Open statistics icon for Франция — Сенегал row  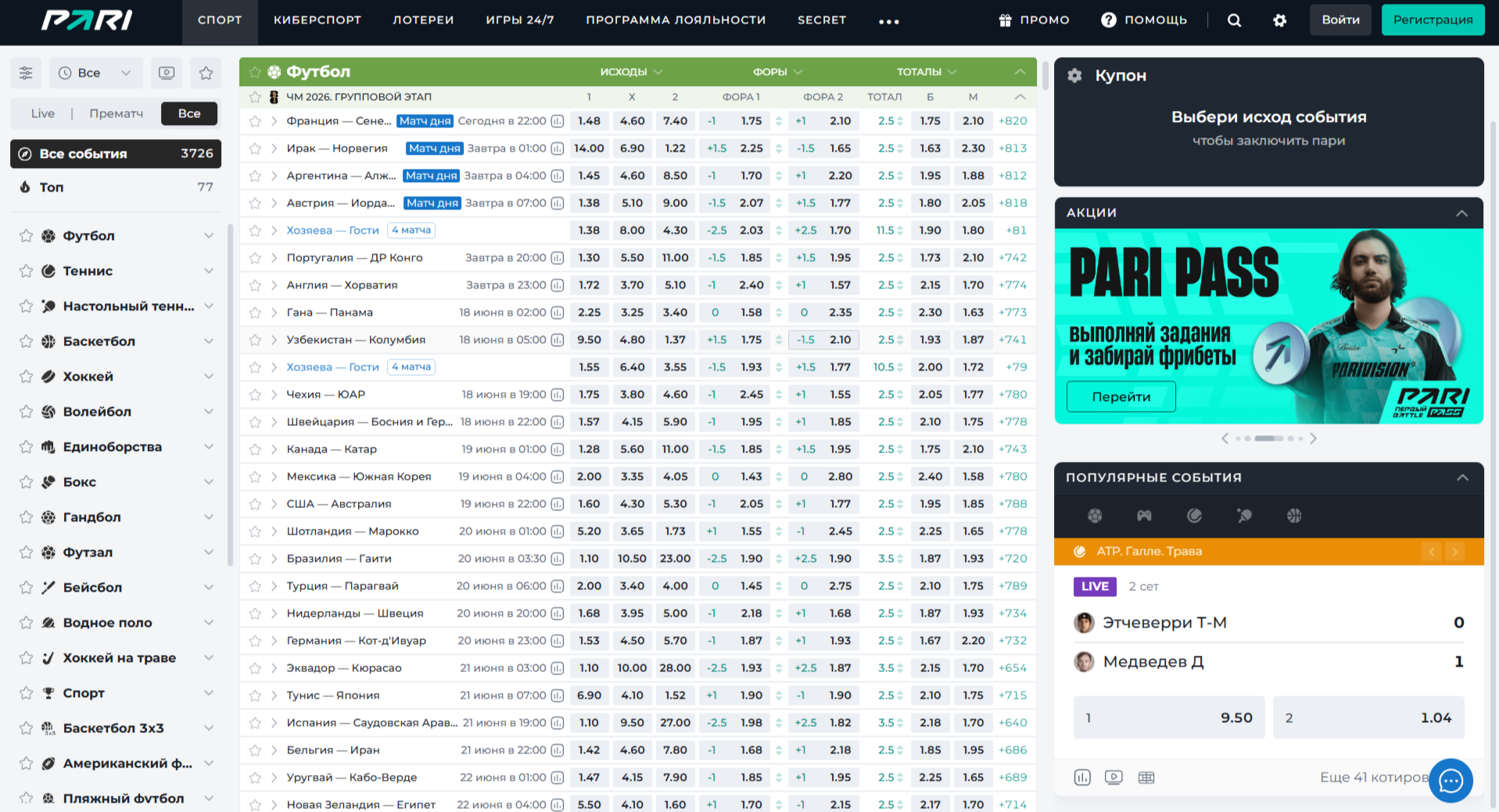tap(558, 121)
